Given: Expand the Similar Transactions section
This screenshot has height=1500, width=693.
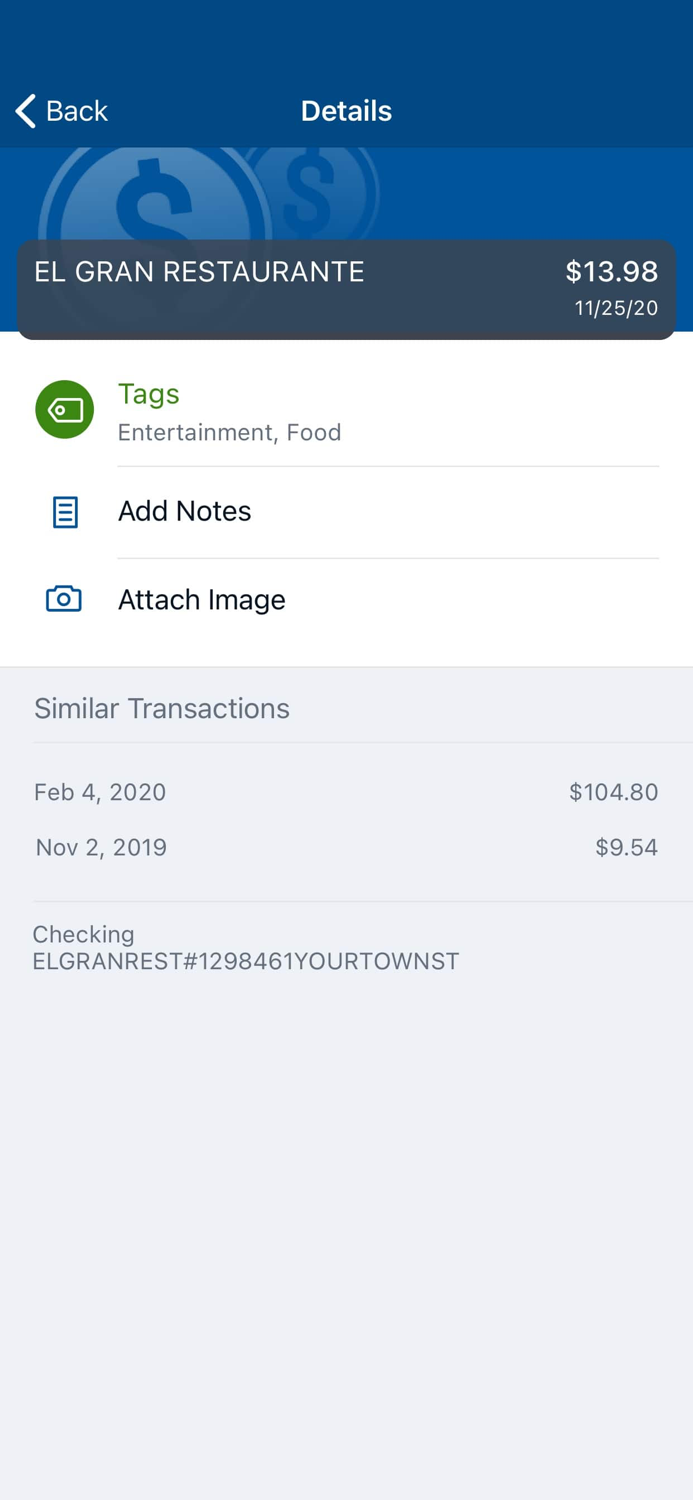Looking at the screenshot, I should coord(161,708).
